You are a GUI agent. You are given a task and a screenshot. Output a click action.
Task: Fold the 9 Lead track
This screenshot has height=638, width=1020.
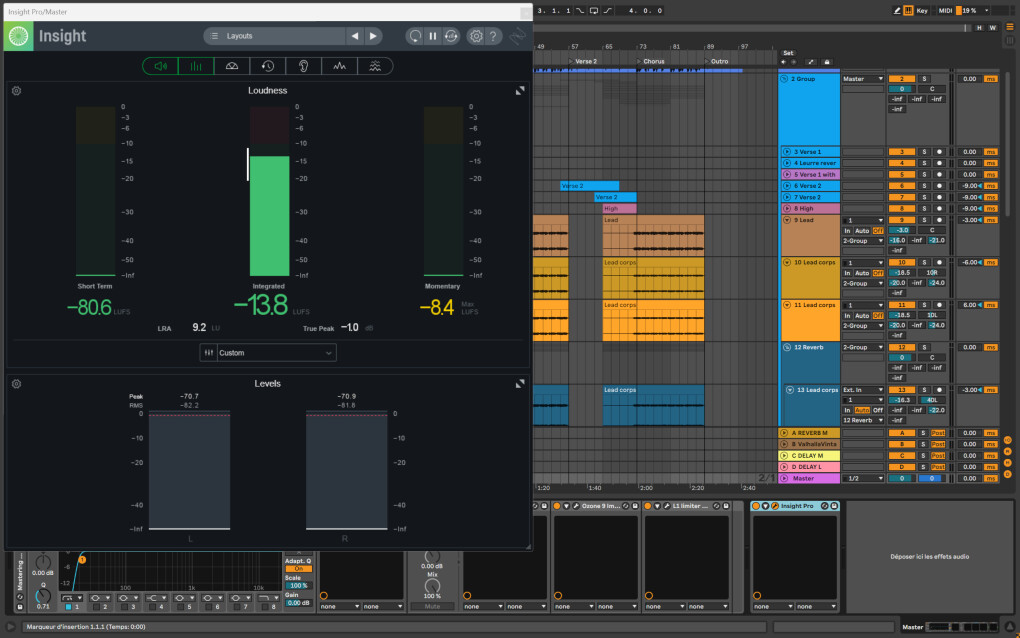(x=787, y=220)
